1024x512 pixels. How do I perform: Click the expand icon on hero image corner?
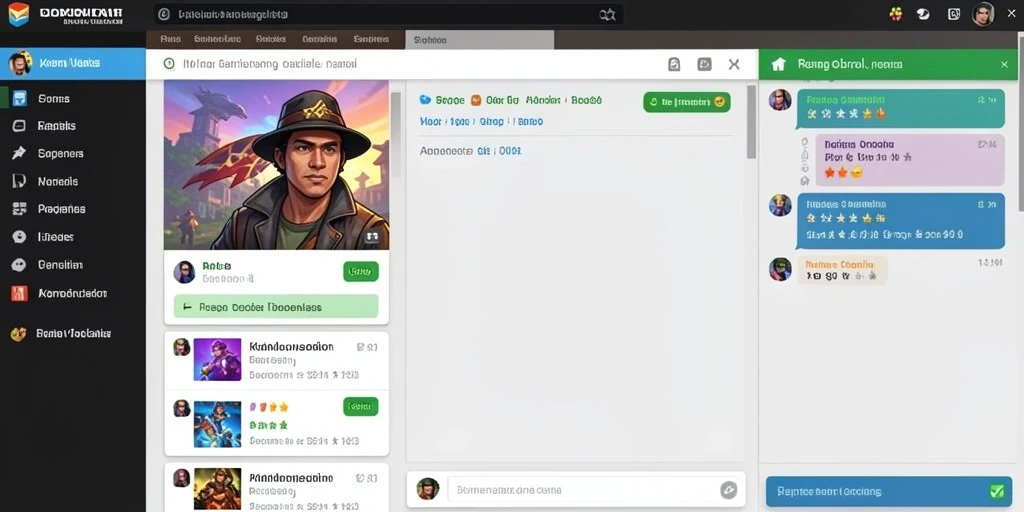(x=372, y=236)
